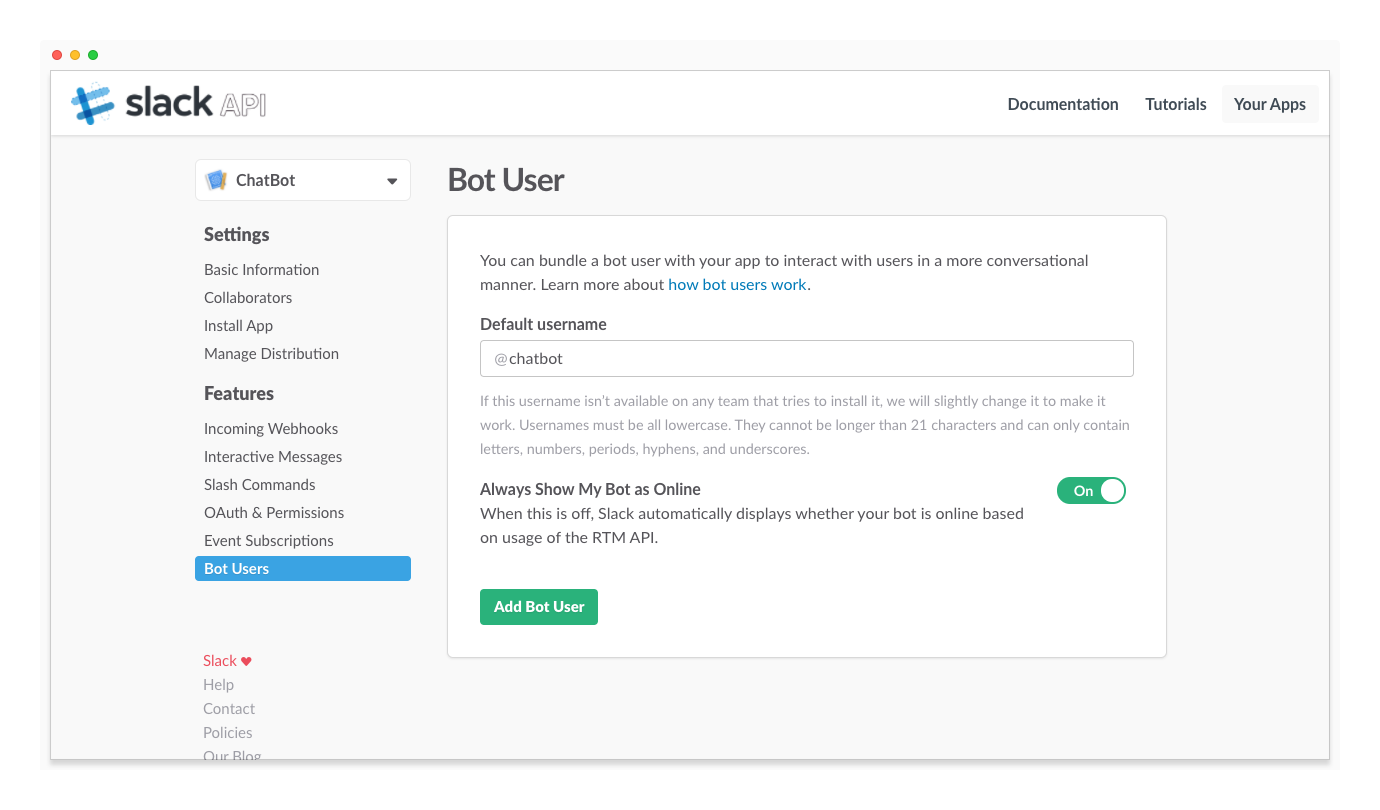
Task: Open Tutorials in the top navigation
Action: click(x=1176, y=104)
